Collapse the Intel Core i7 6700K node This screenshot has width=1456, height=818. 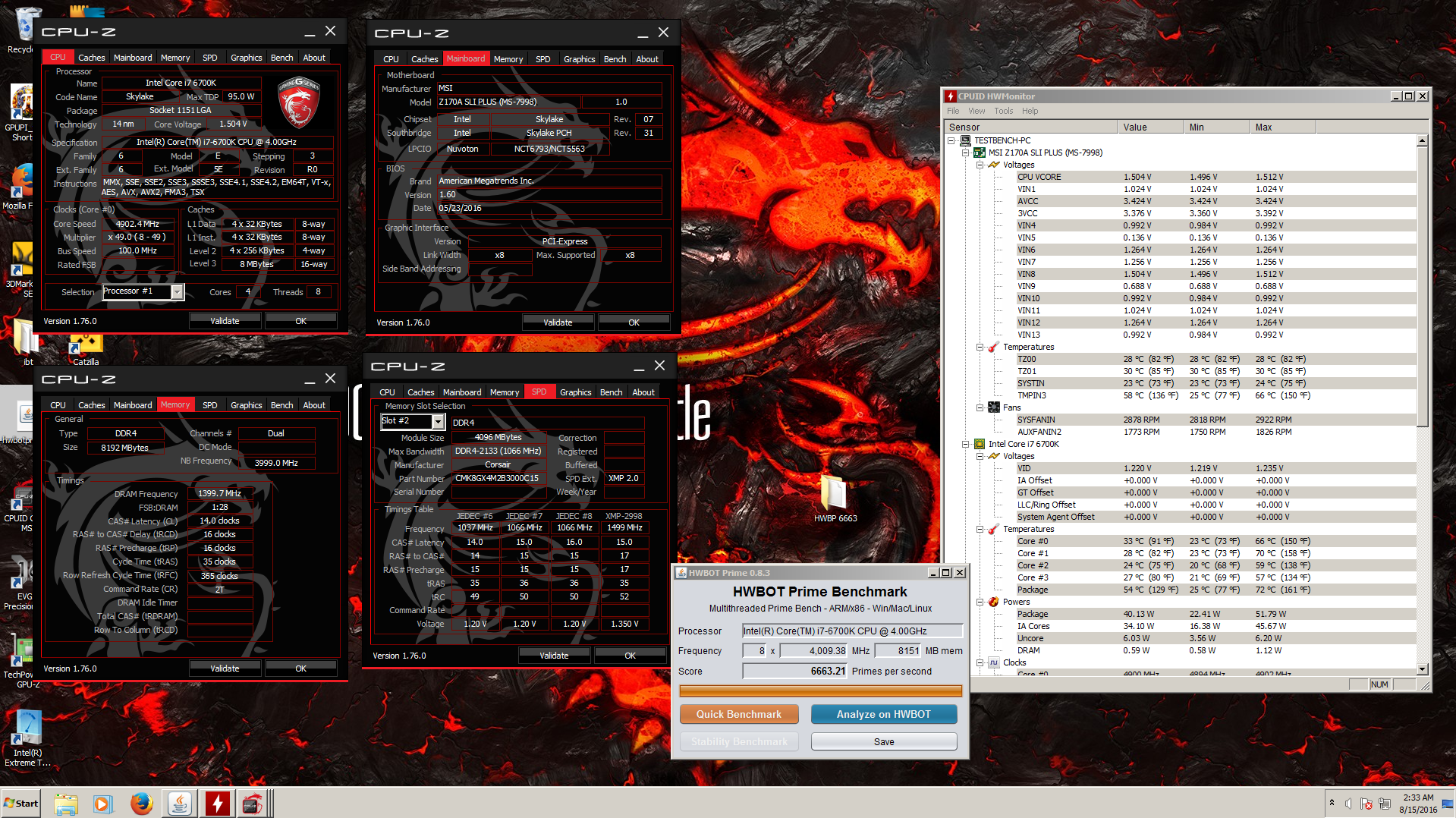[x=966, y=444]
